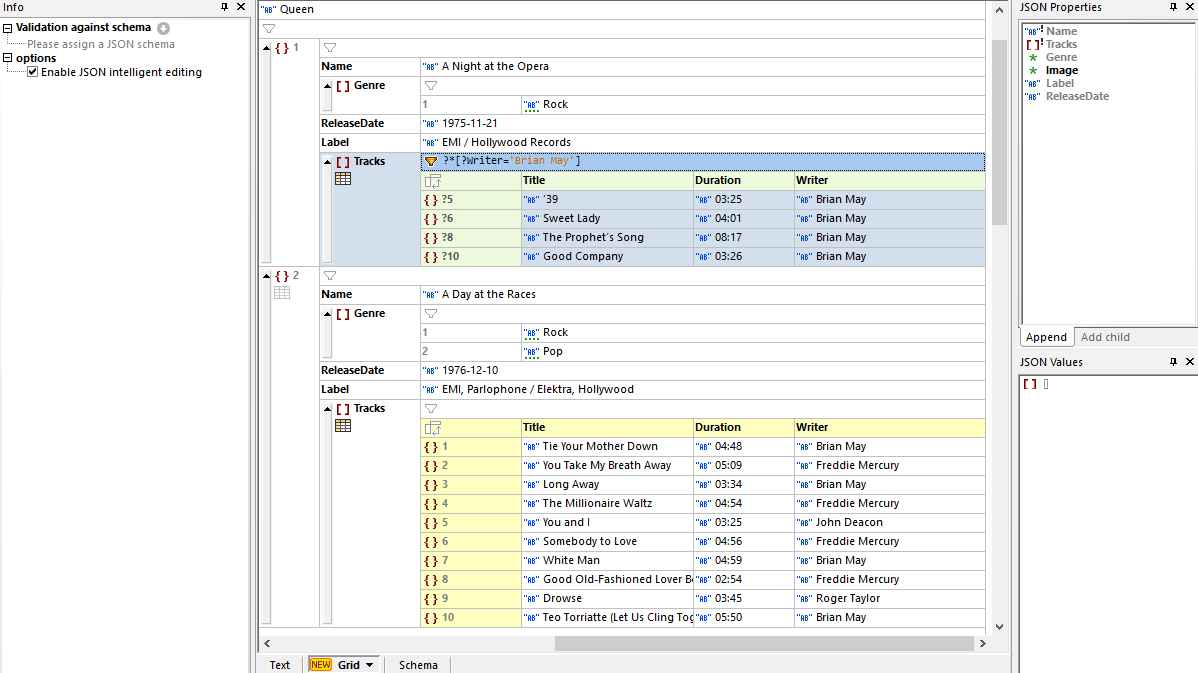Collapse album object 1 with its triangle
1198x673 pixels.
[x=266, y=47]
